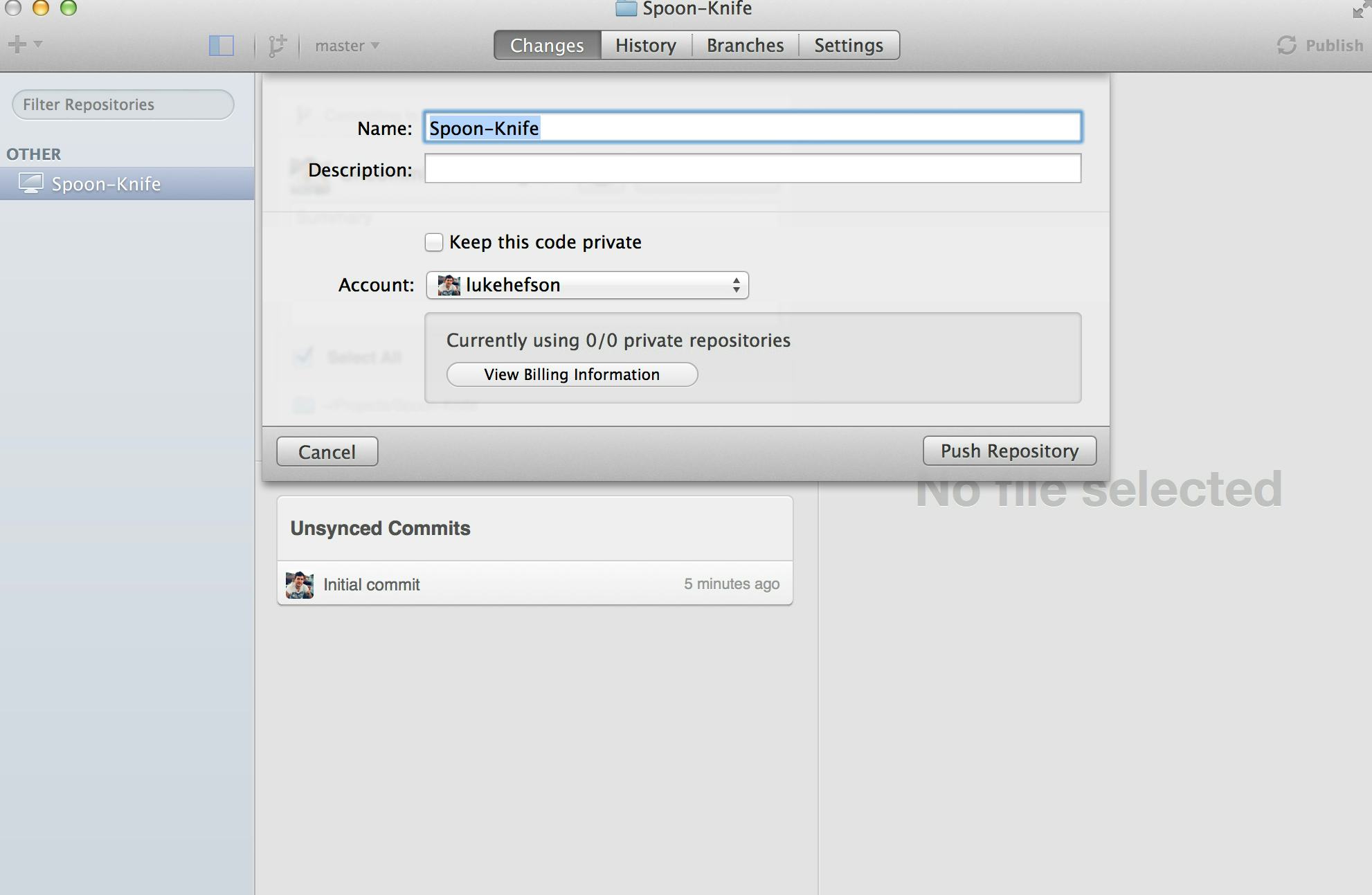Click the commit author avatar thumbnail
This screenshot has width=1372, height=895.
click(x=300, y=585)
